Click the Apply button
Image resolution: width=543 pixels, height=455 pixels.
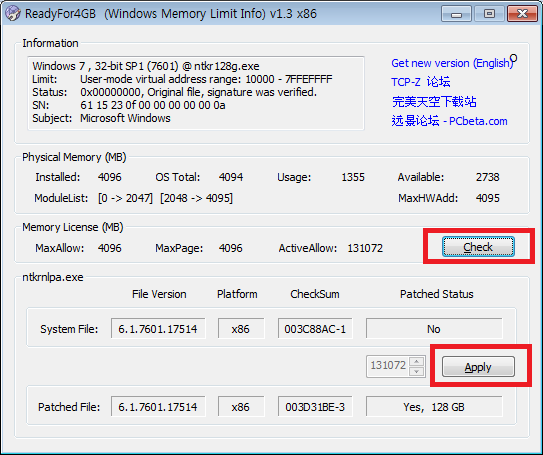(x=478, y=367)
